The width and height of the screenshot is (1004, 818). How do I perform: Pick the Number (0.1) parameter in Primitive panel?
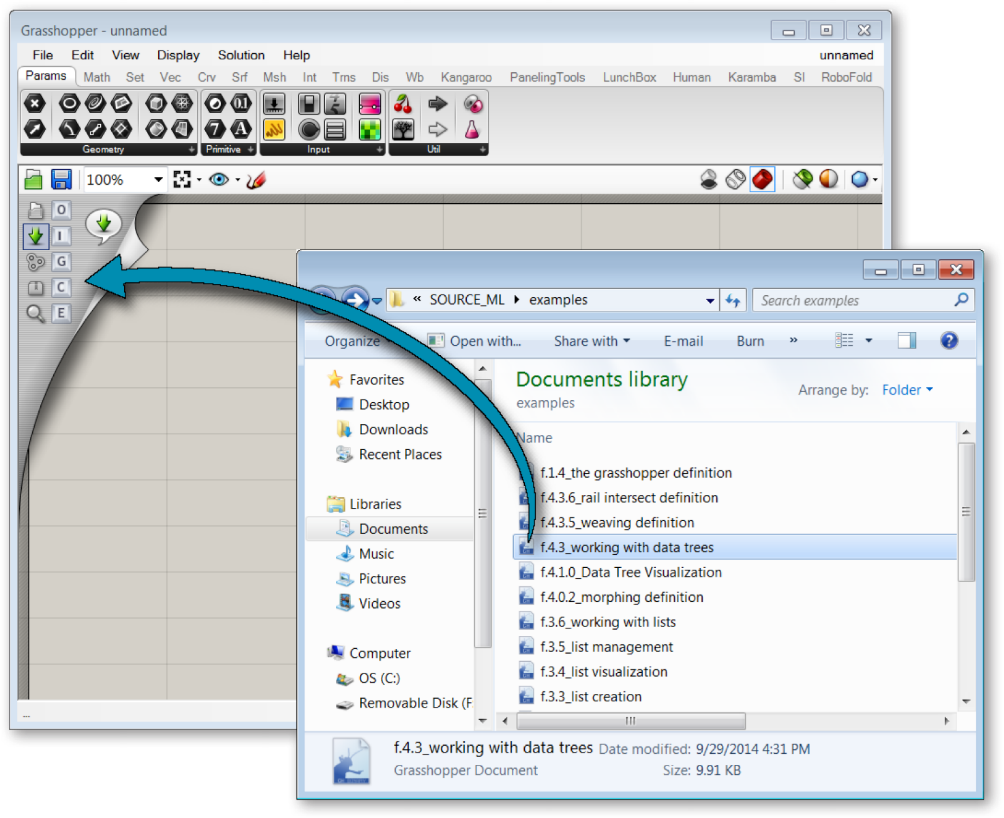(241, 103)
